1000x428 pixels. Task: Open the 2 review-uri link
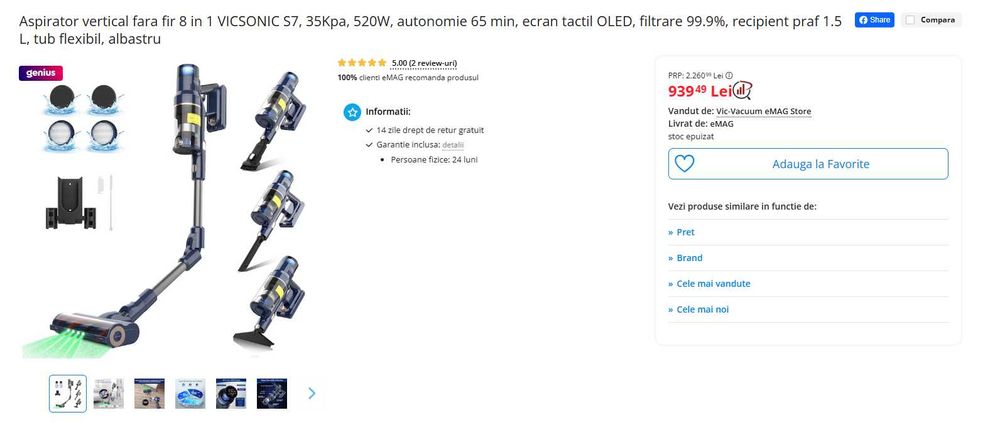click(424, 63)
